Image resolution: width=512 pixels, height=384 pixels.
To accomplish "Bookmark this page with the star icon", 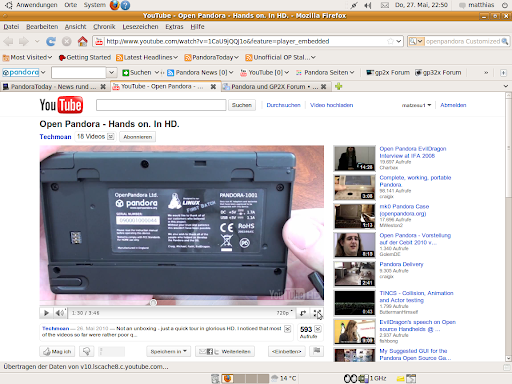I will [x=390, y=41].
